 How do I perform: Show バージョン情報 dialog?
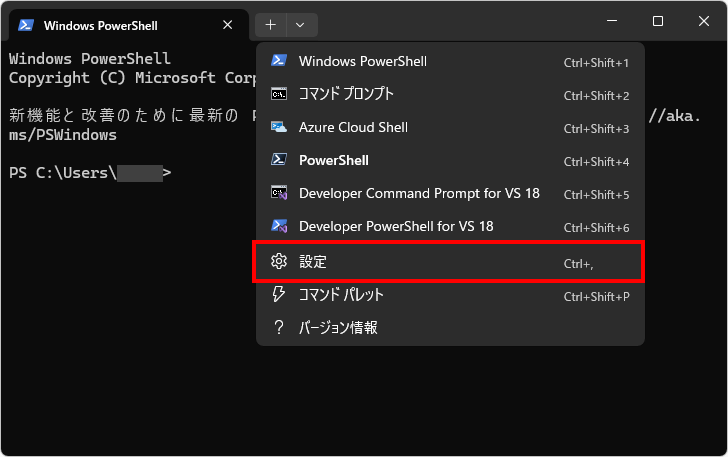point(450,328)
